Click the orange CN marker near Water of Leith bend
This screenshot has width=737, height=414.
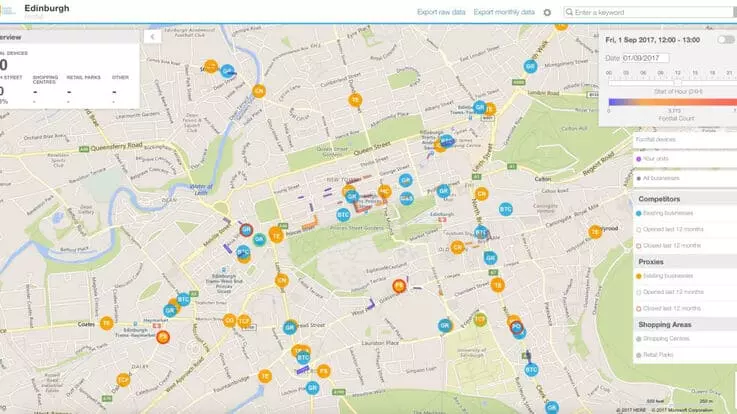[259, 91]
